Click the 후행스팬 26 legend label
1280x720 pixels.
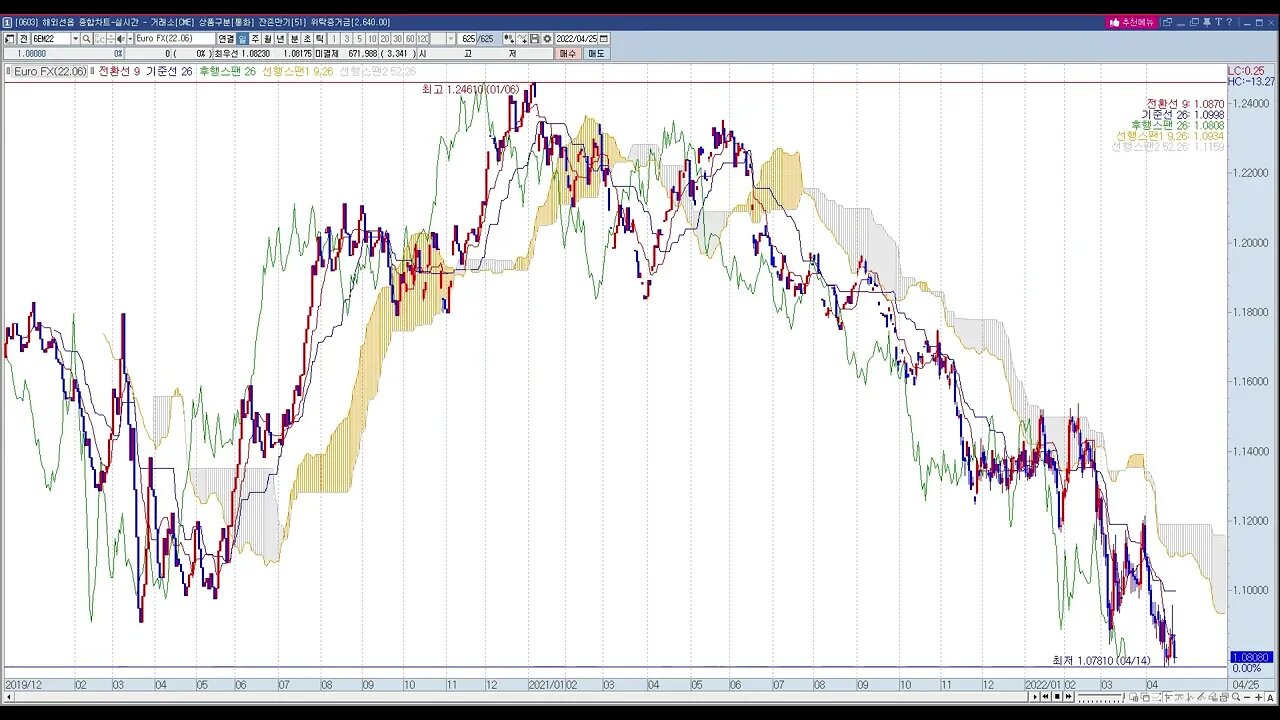pyautogui.click(x=227, y=71)
